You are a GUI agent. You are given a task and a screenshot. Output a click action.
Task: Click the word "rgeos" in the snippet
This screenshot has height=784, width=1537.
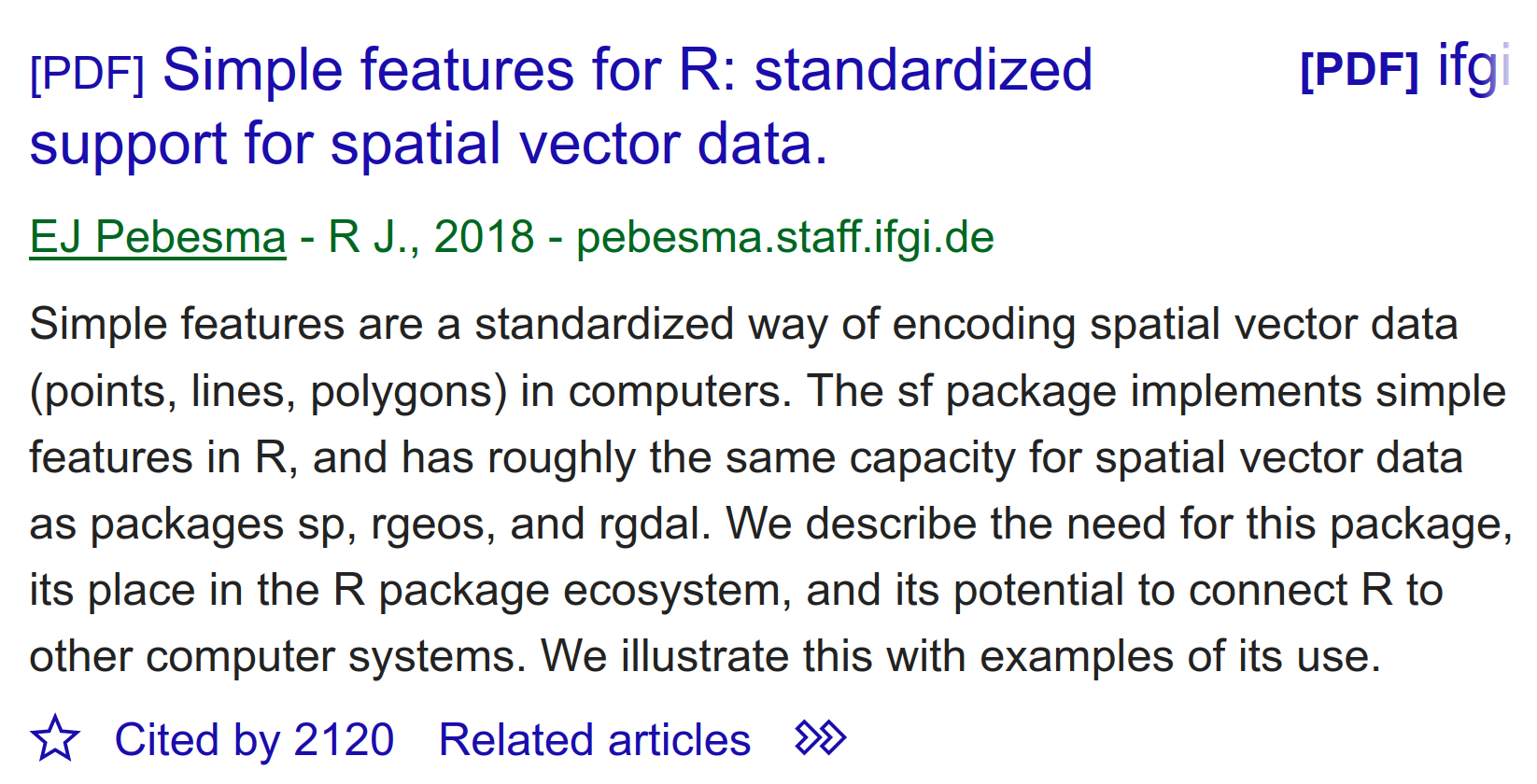[x=428, y=525]
